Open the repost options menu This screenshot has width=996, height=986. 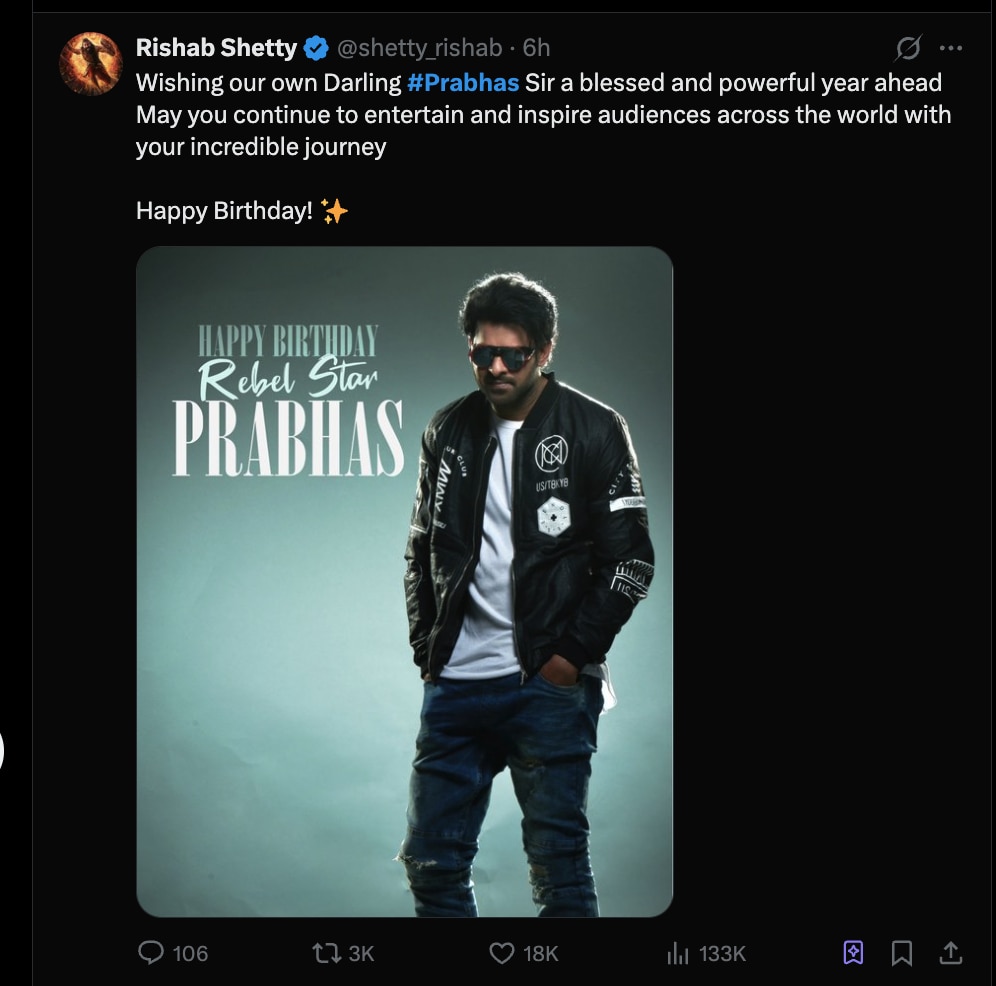coord(326,953)
